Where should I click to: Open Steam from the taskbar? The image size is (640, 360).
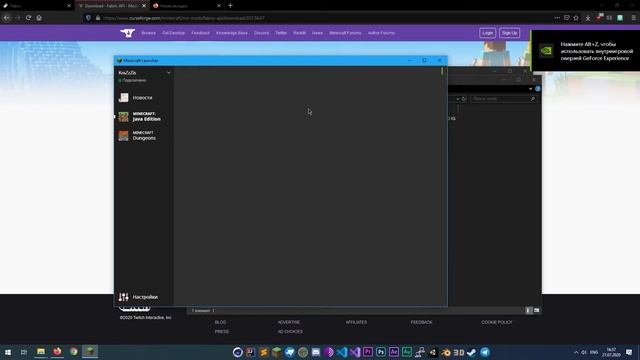[x=471, y=352]
